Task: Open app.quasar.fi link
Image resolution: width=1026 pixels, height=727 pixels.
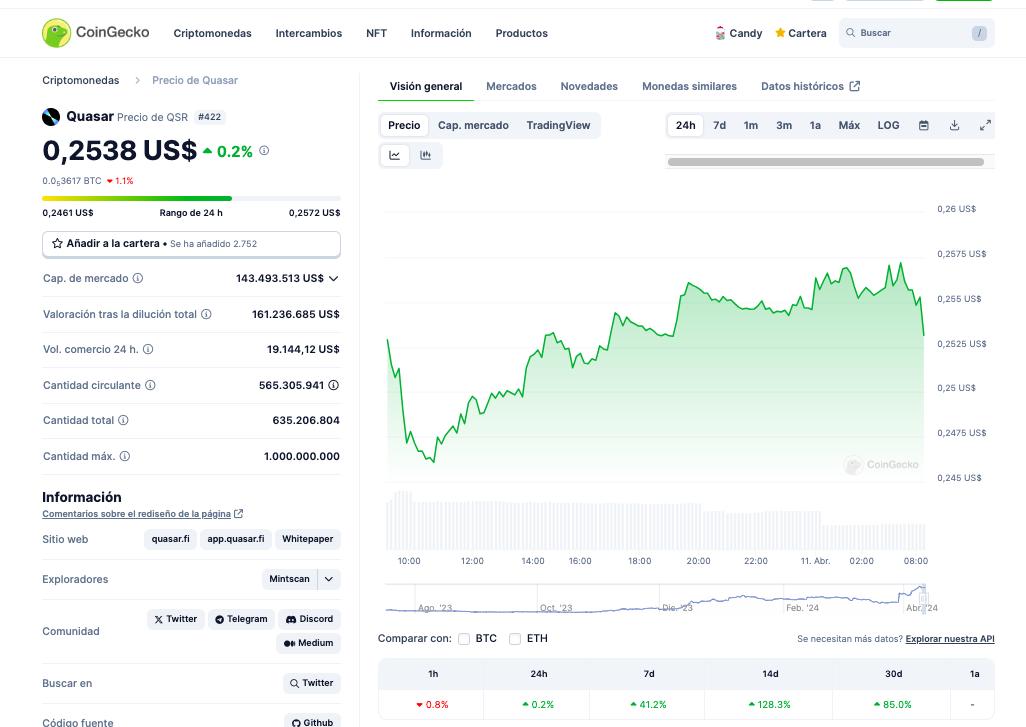Action: coord(236,539)
